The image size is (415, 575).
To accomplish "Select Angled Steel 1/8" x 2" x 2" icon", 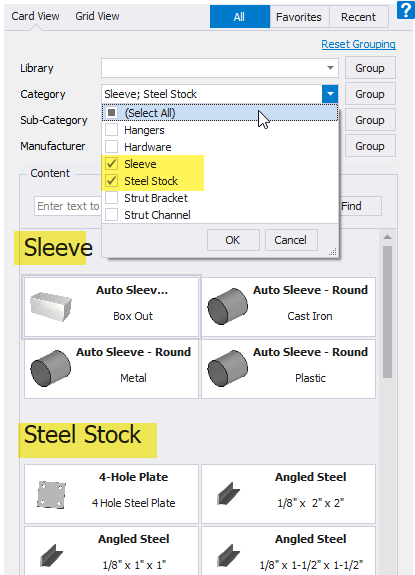I will (228, 494).
